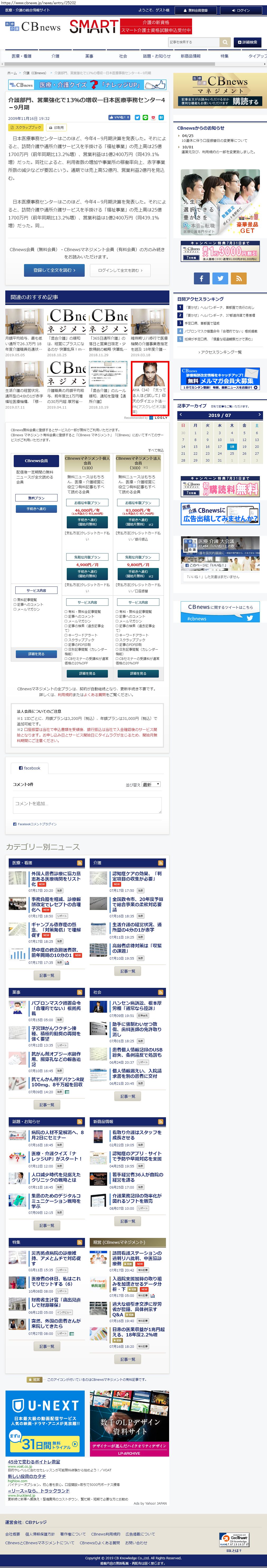The width and height of the screenshot is (267, 1568).
Task: Open 医療・看護 navigation tab
Action: [21, 56]
